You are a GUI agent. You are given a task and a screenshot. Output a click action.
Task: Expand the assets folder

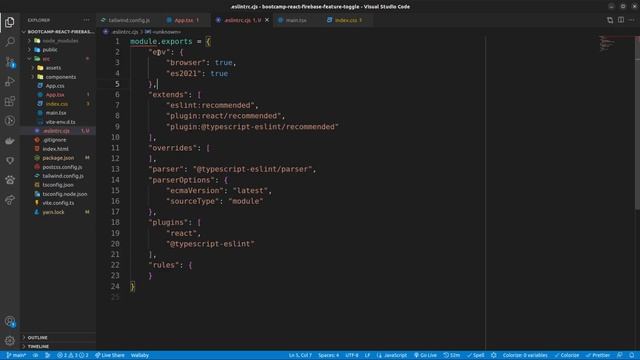tap(59, 68)
